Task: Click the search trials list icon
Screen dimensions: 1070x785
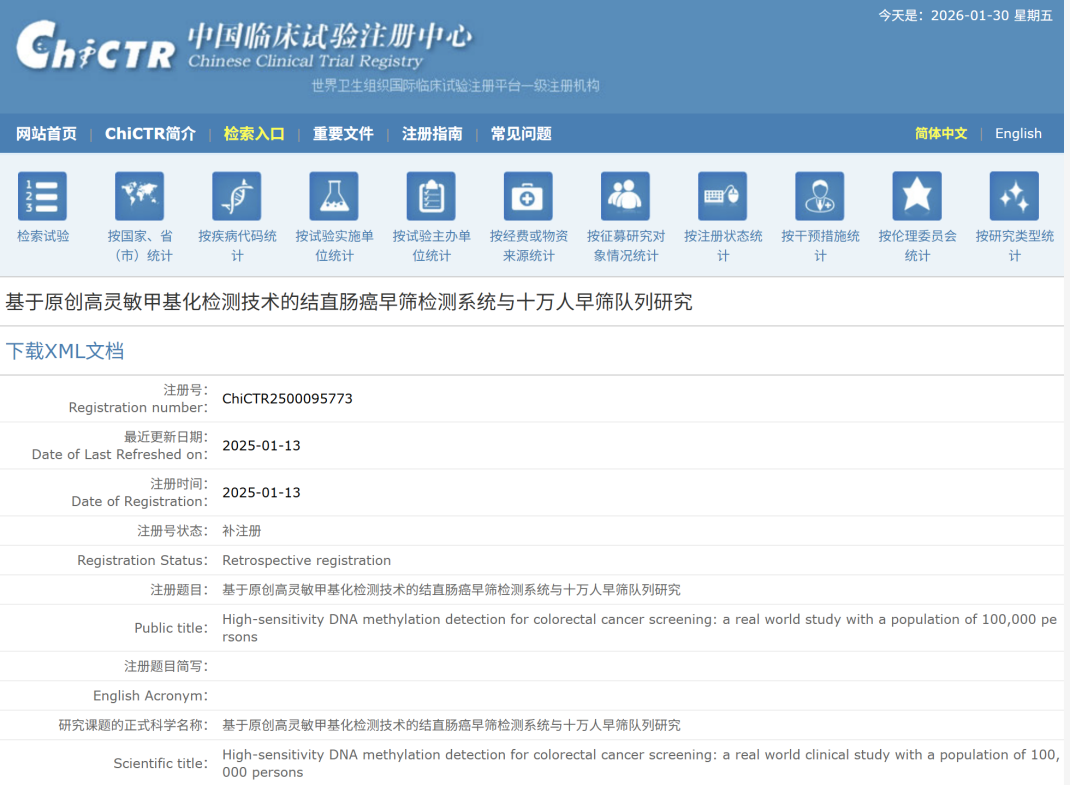Action: [x=43, y=196]
